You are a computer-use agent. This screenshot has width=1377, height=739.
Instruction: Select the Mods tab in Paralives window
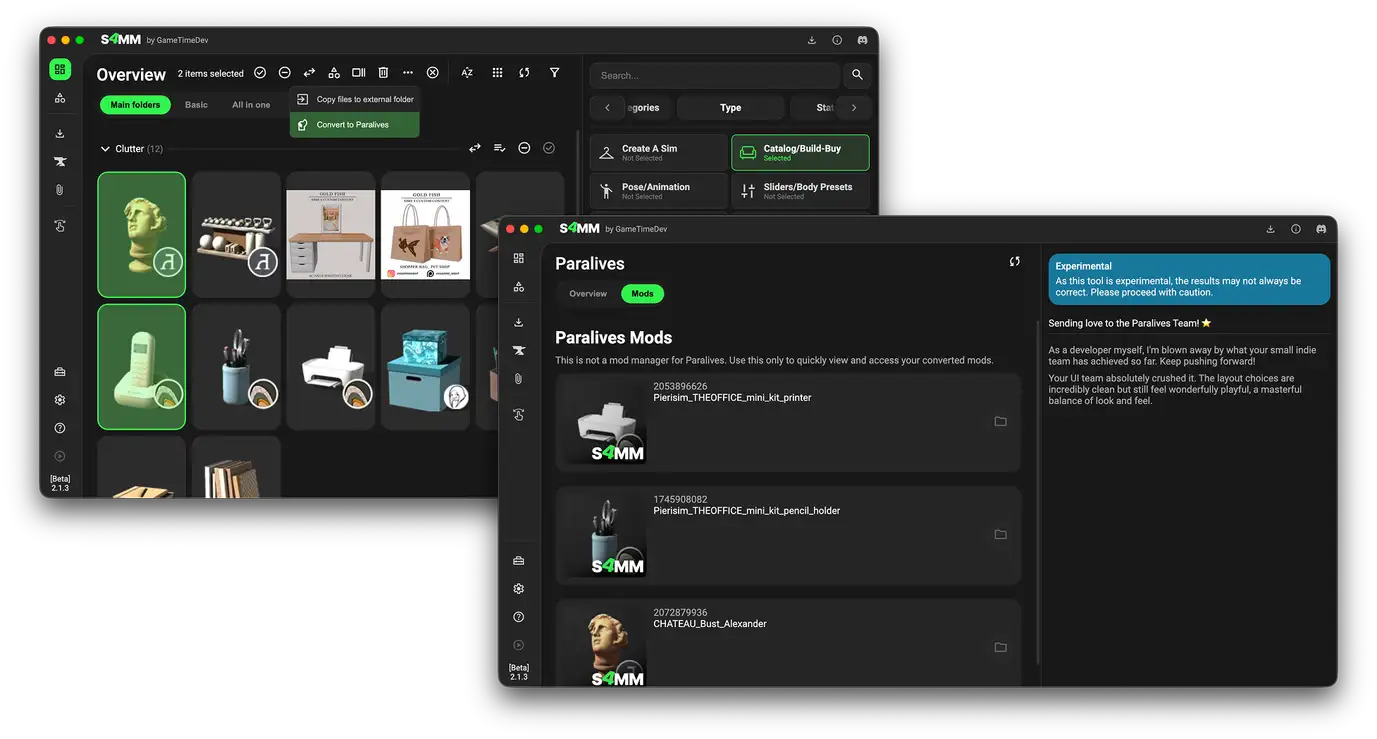pos(642,294)
